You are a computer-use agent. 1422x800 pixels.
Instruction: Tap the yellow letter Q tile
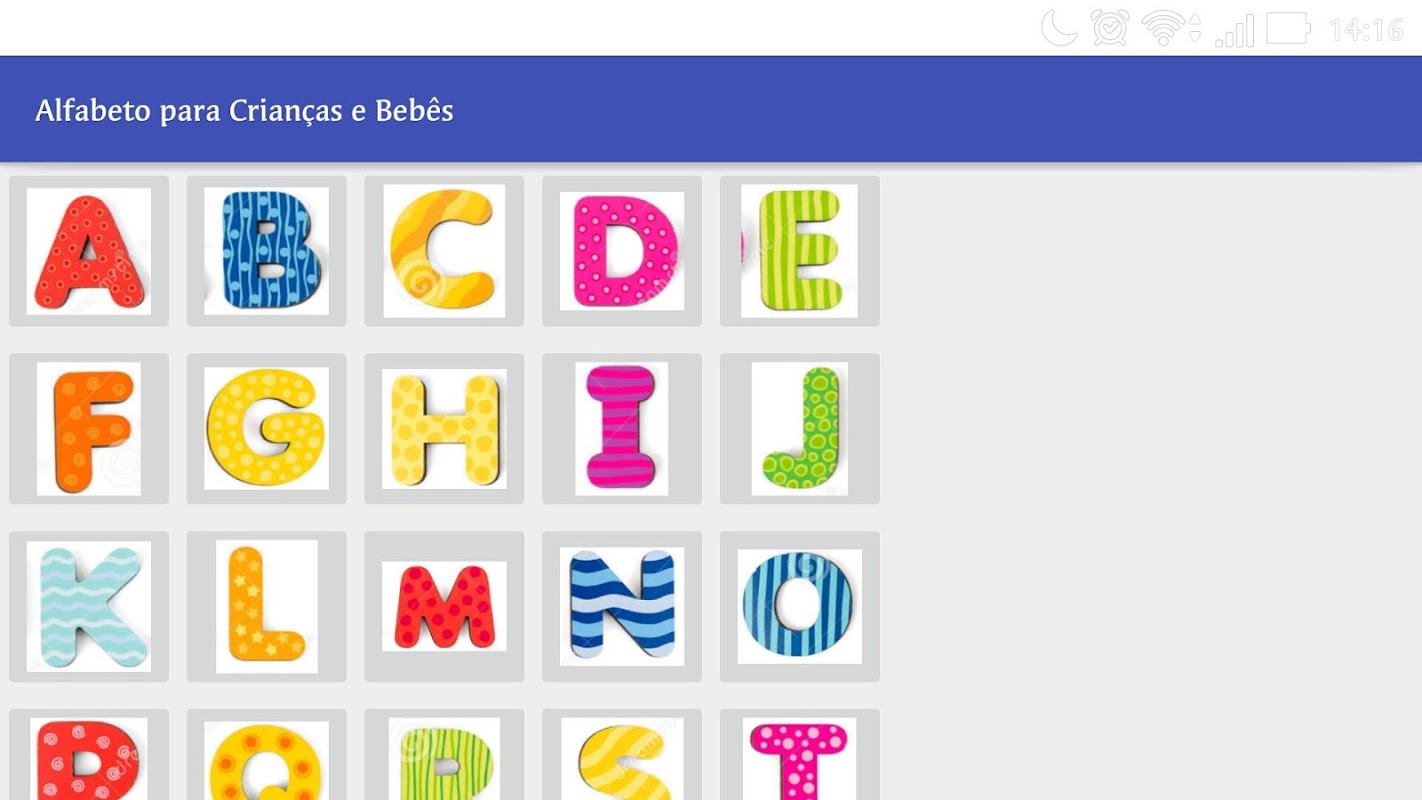tap(267, 755)
